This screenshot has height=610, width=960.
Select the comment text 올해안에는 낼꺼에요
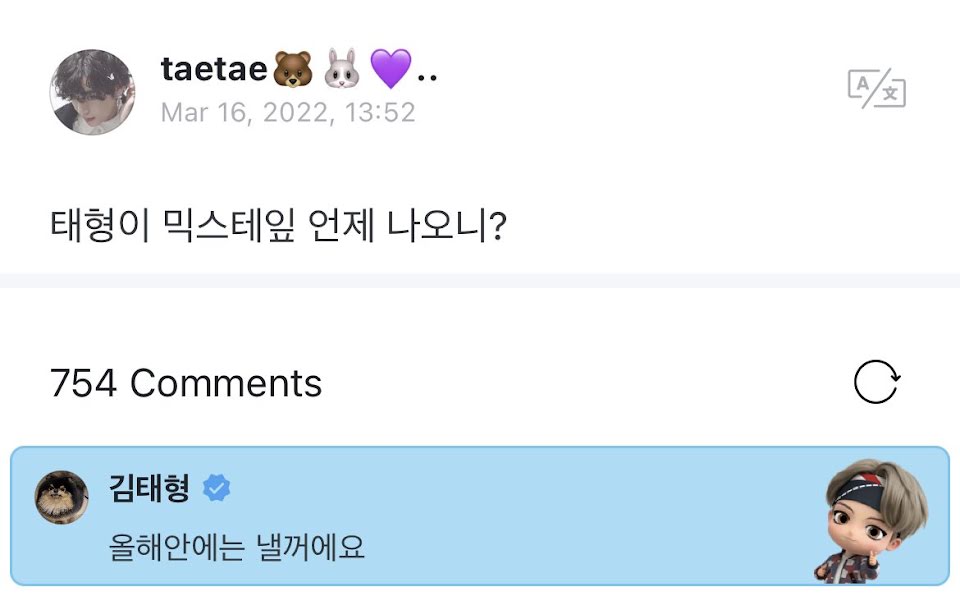(236, 547)
